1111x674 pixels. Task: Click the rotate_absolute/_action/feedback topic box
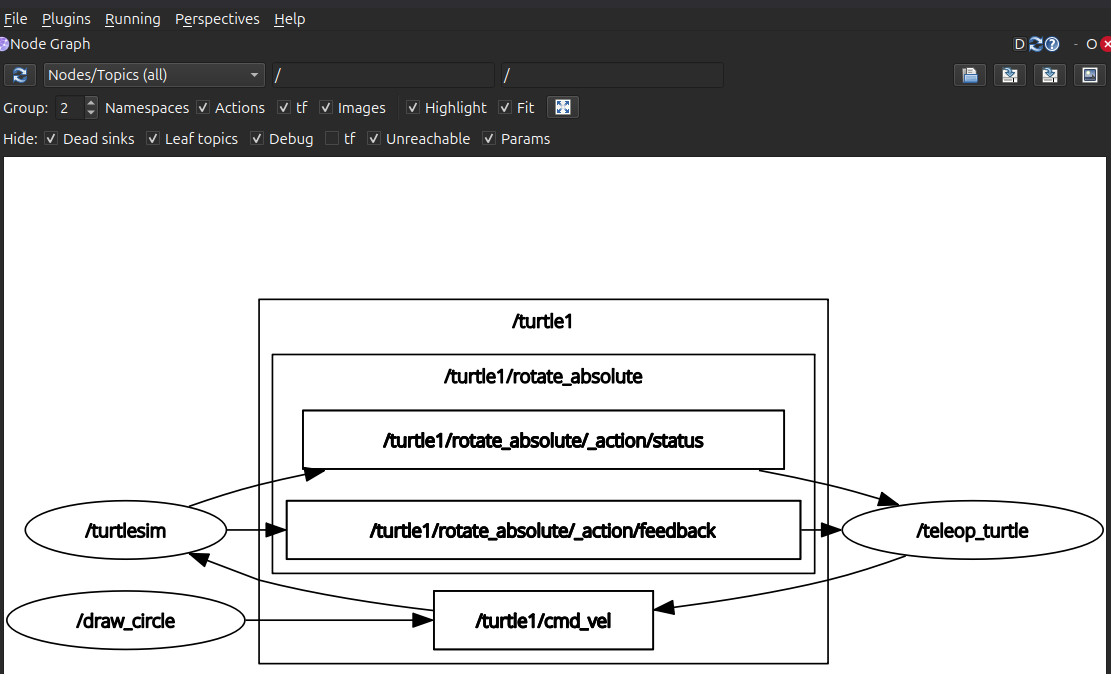click(x=543, y=530)
